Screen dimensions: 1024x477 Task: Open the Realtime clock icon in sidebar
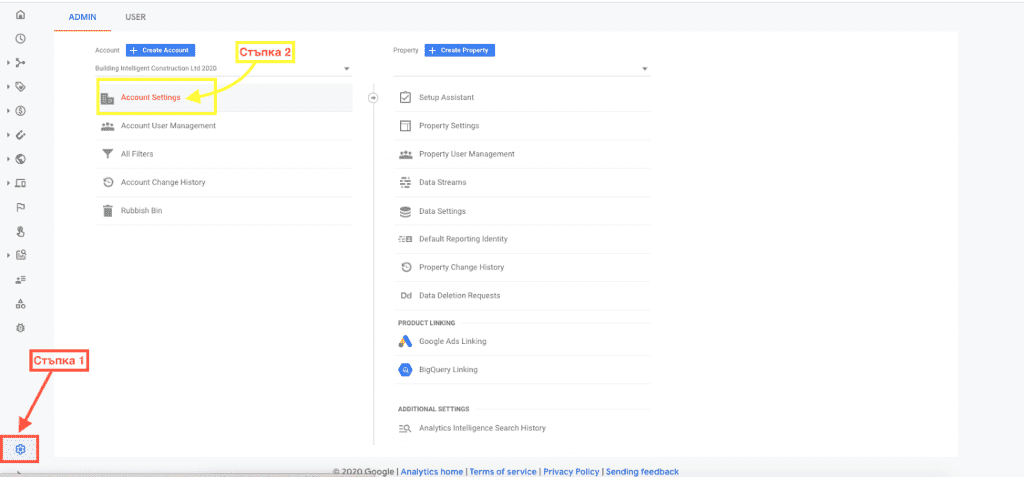point(21,39)
